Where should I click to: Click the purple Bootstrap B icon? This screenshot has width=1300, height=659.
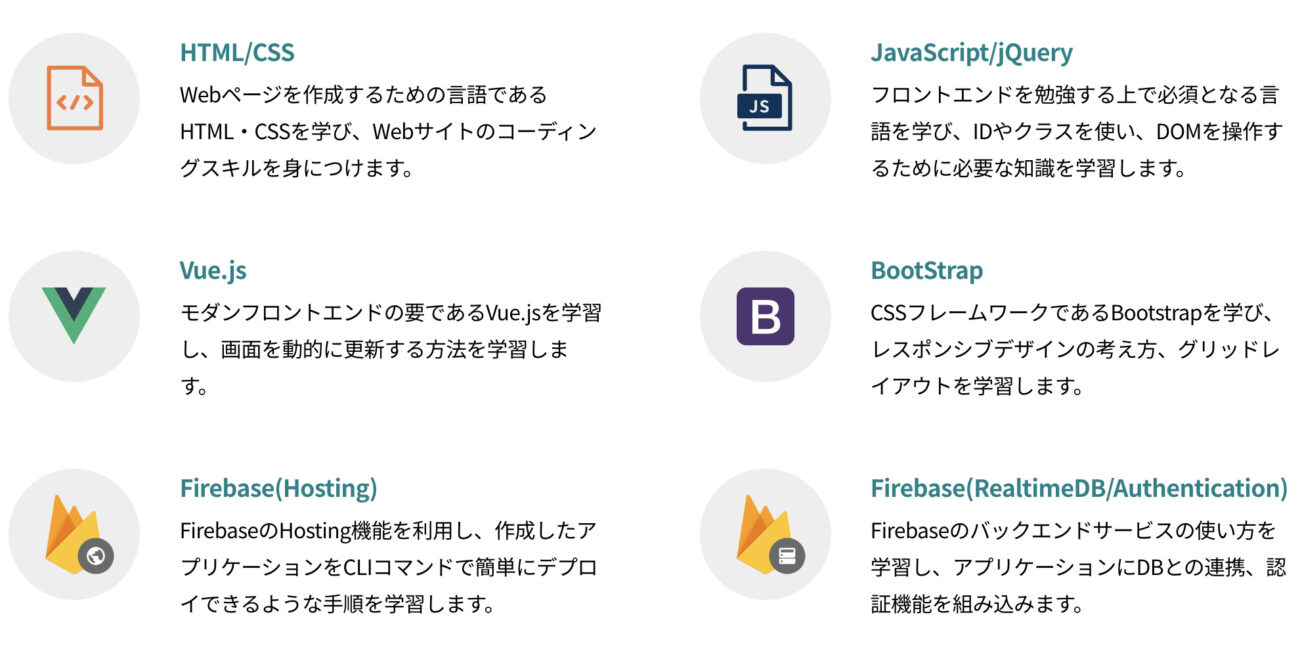tap(765, 316)
